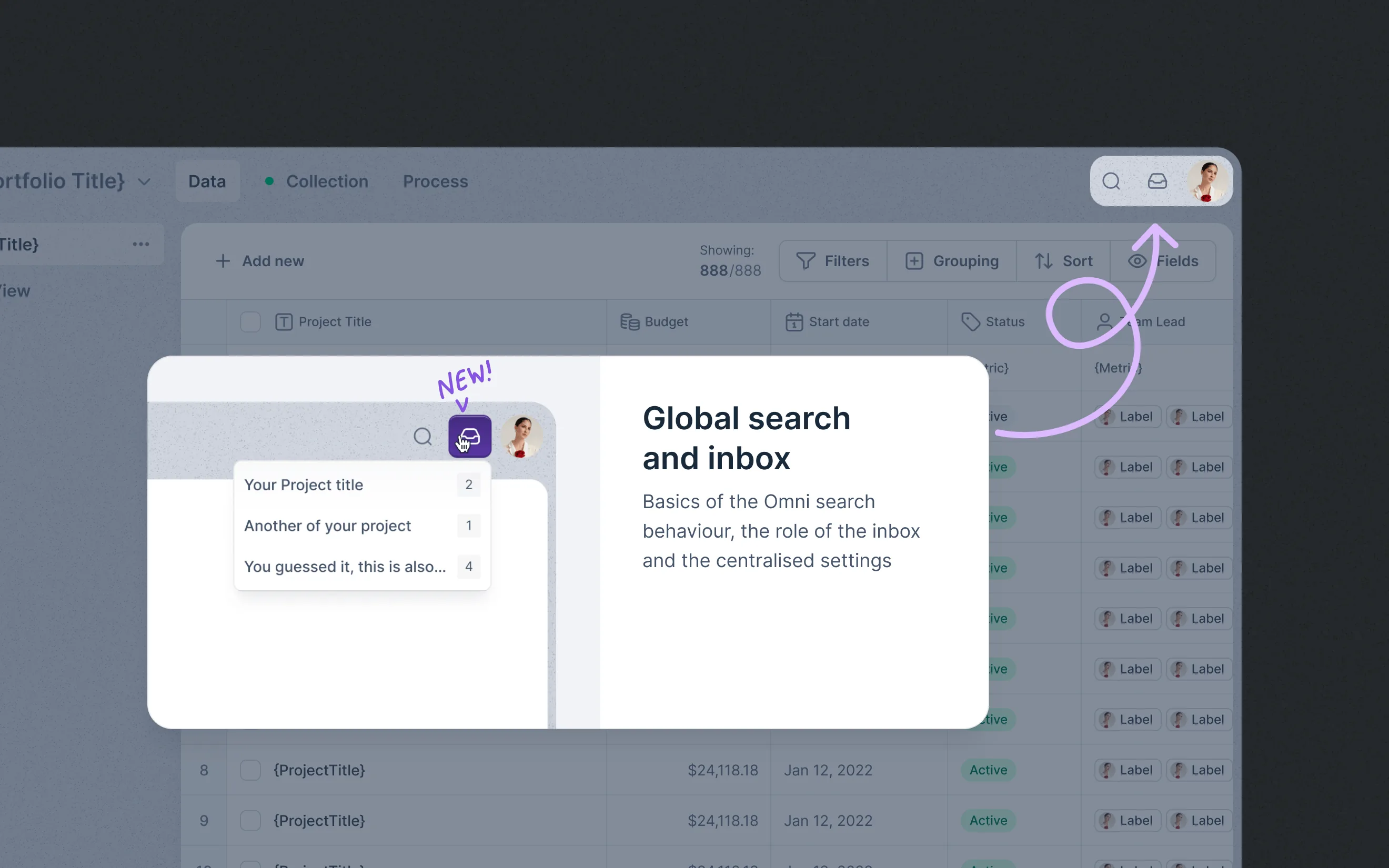1389x868 pixels.
Task: Select 'Your Project title' inbox entry
Action: (362, 485)
